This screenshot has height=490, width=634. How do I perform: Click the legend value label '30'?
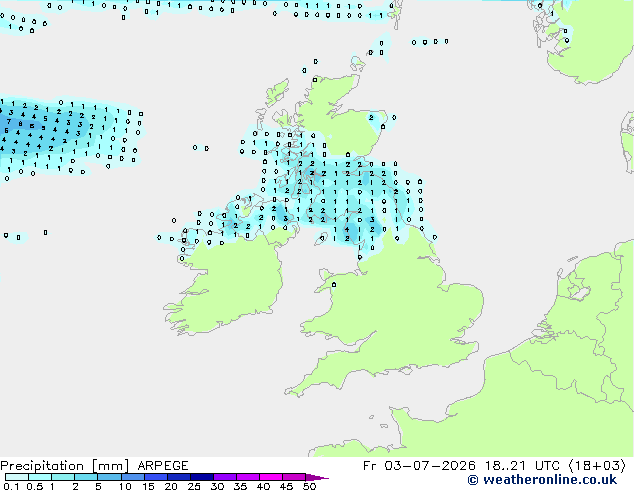tap(217, 486)
